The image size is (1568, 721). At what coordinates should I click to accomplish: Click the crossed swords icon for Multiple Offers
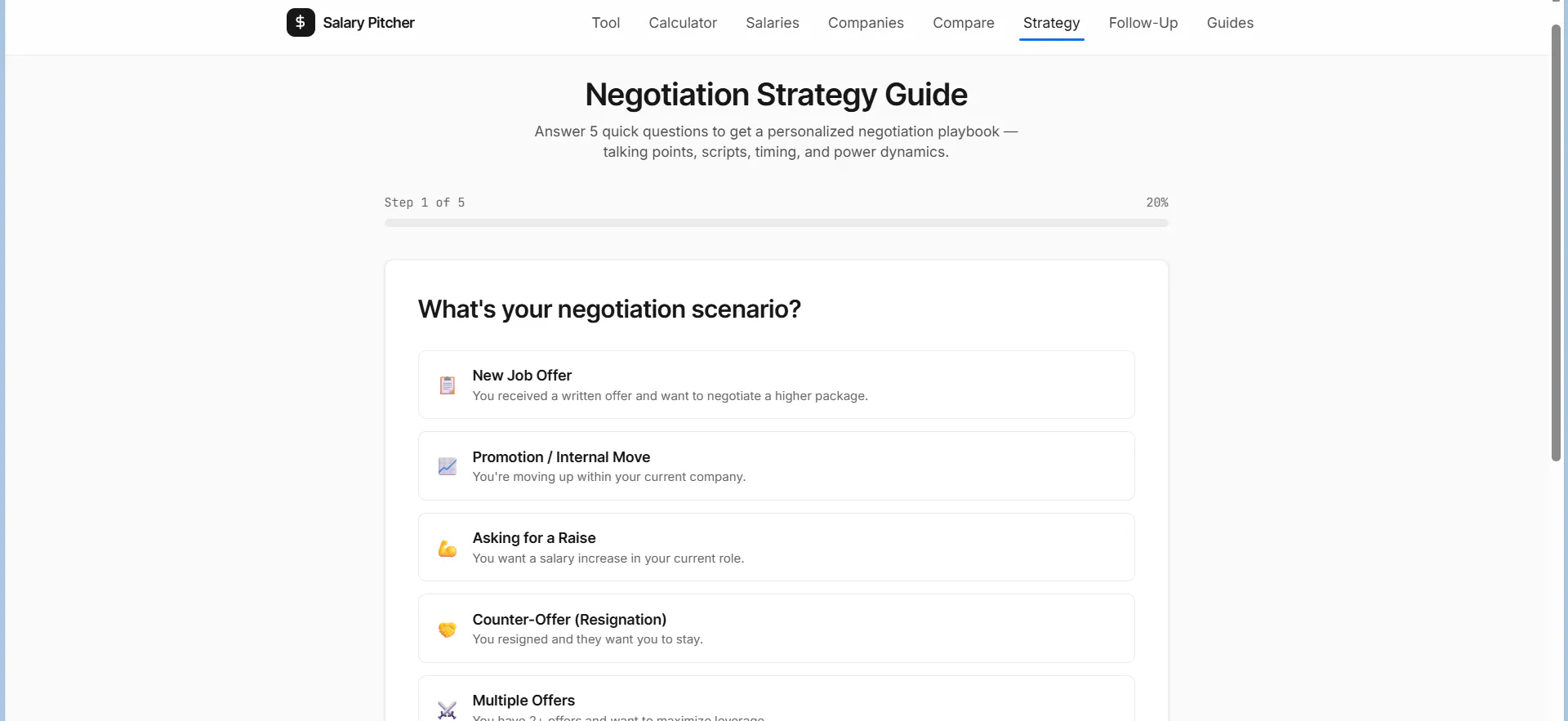(x=448, y=710)
